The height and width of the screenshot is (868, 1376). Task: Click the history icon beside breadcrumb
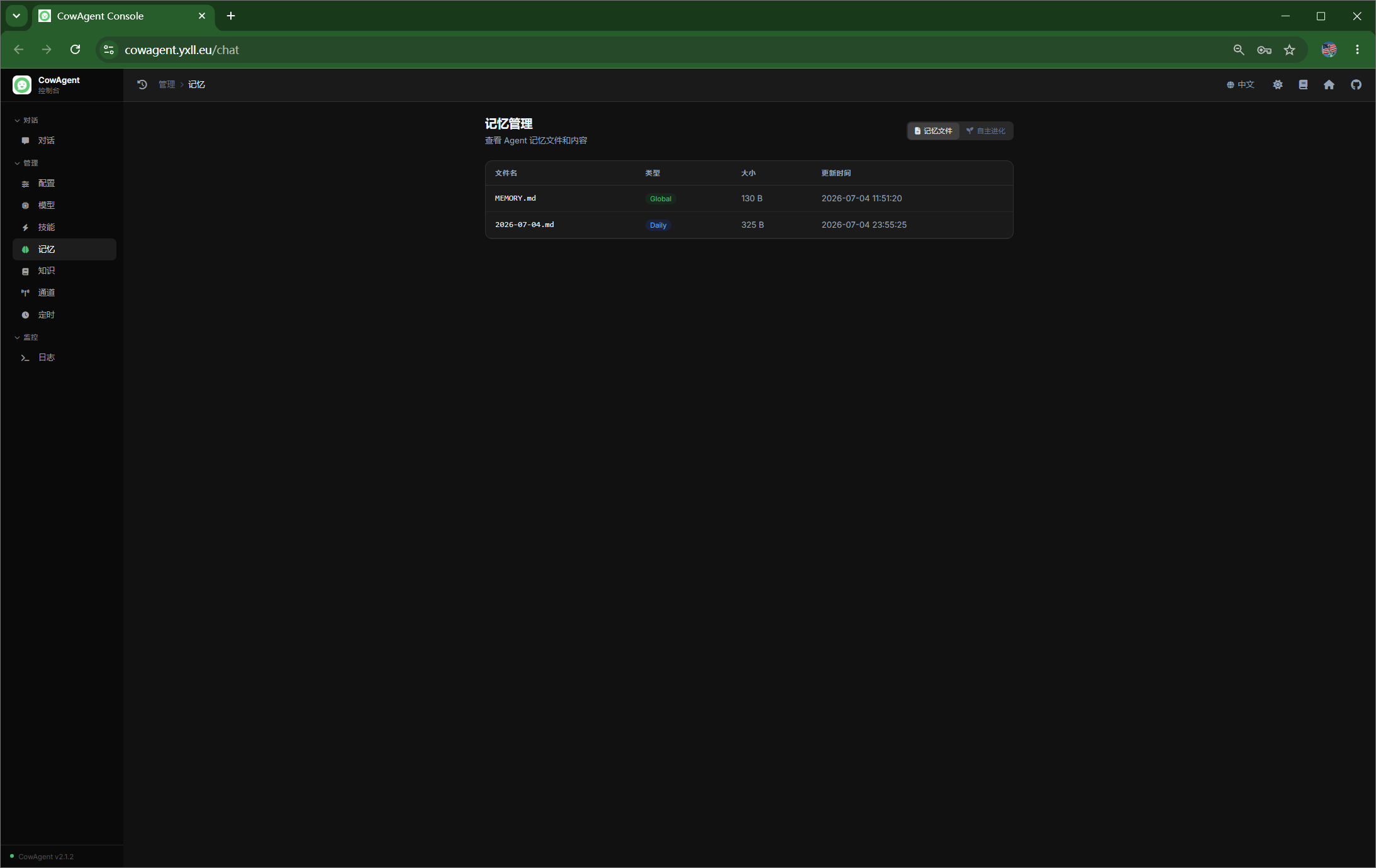coord(142,84)
